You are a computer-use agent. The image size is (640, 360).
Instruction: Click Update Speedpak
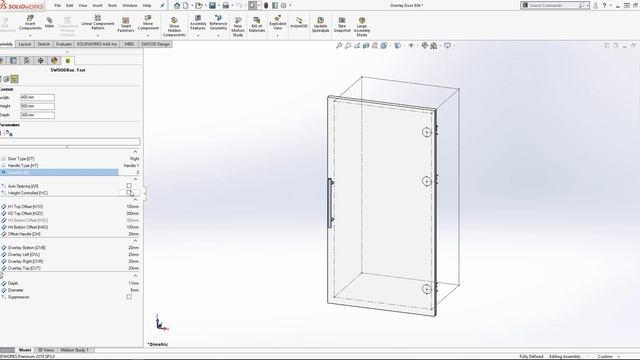[320, 25]
